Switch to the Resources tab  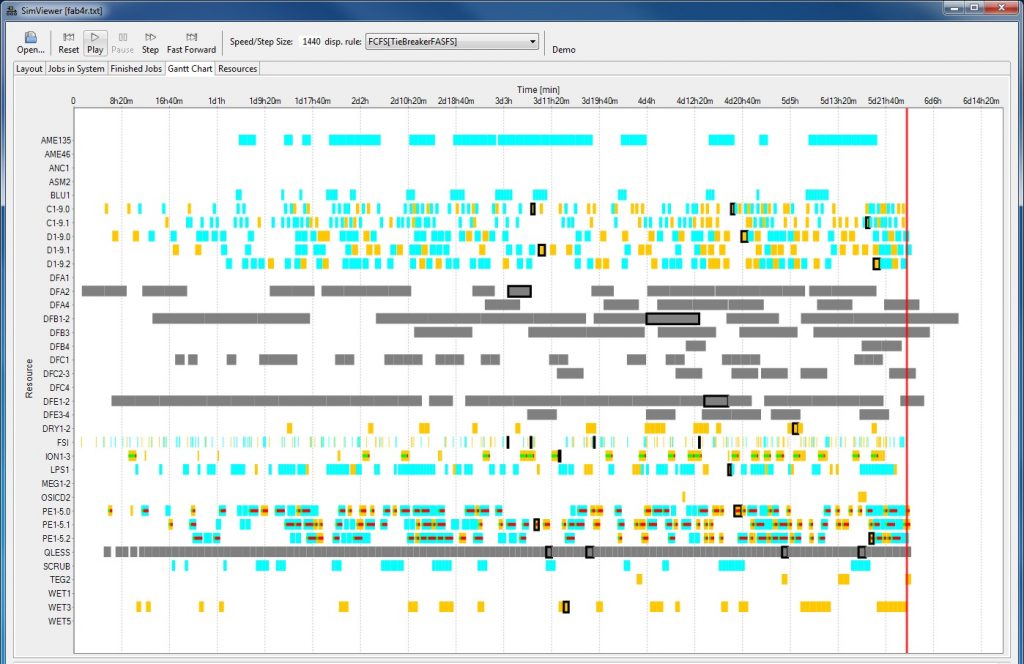(238, 69)
